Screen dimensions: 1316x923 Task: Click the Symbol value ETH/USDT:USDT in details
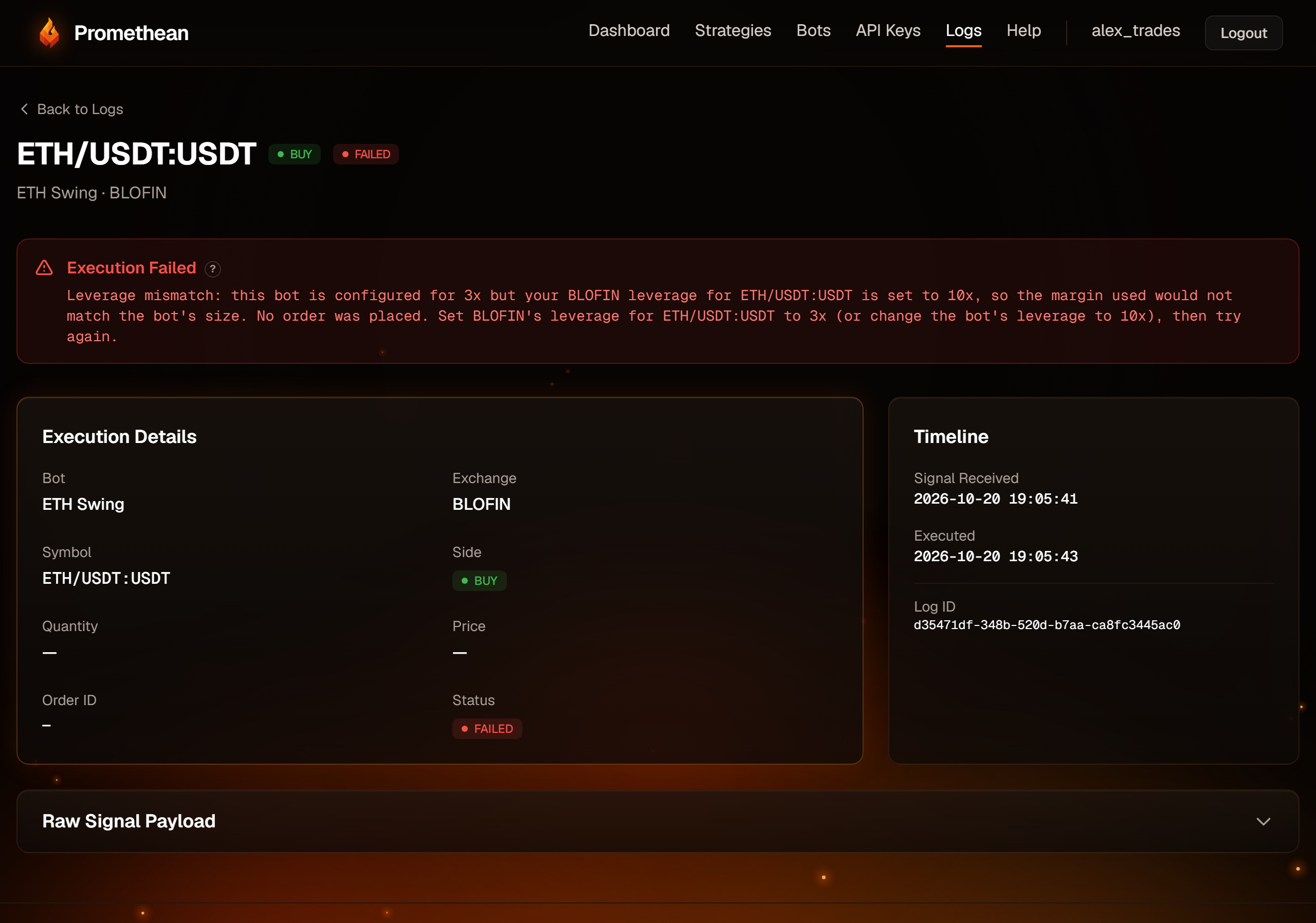[x=106, y=578]
